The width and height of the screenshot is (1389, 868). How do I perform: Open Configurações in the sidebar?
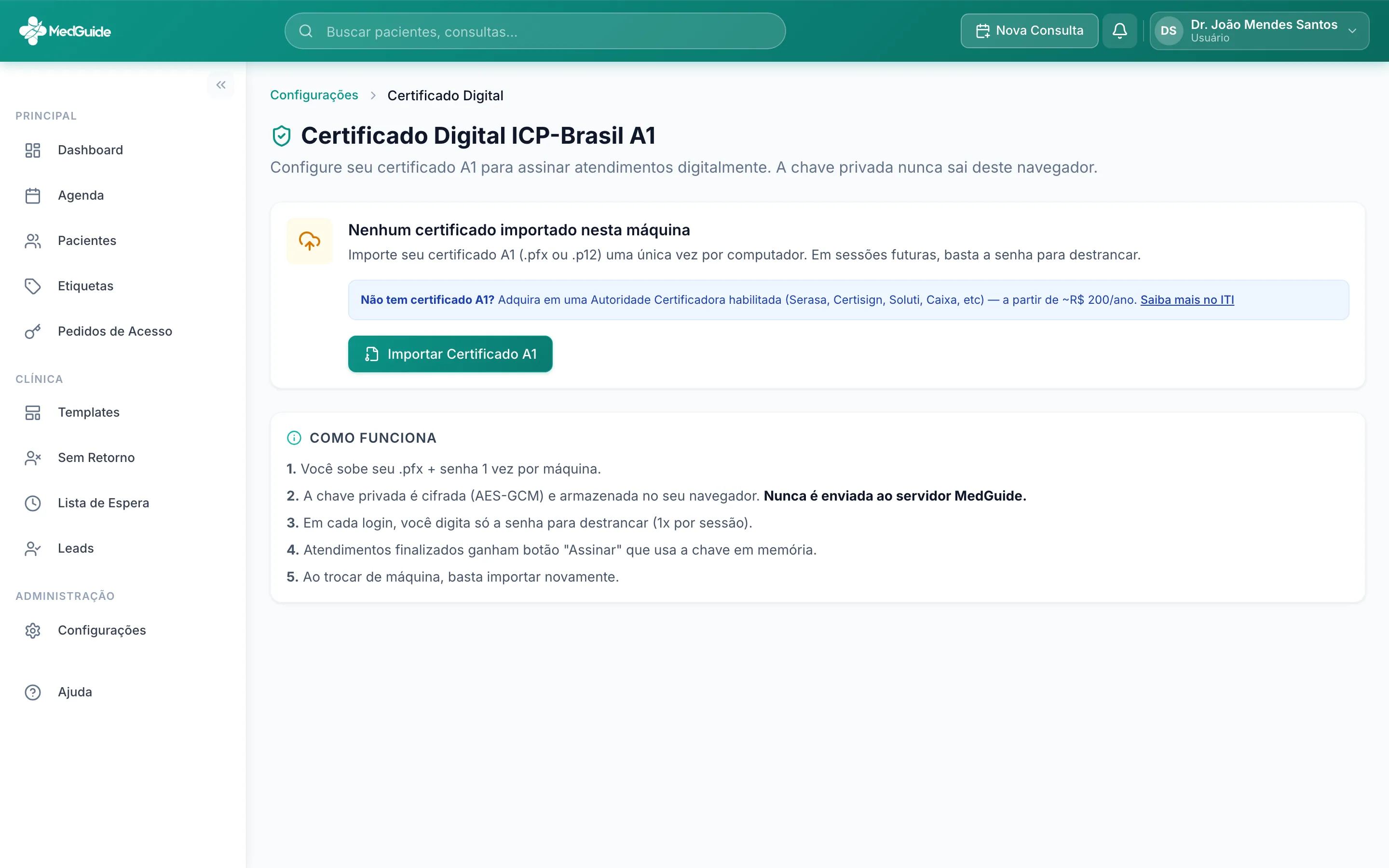(123, 631)
